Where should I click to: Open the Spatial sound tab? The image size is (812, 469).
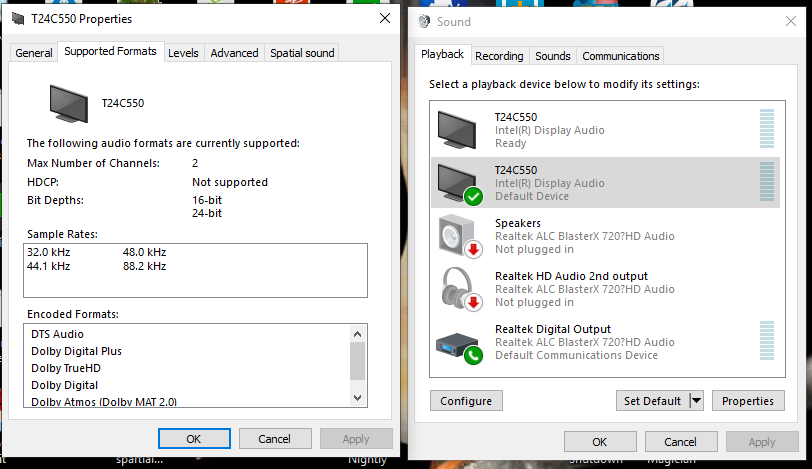[302, 53]
